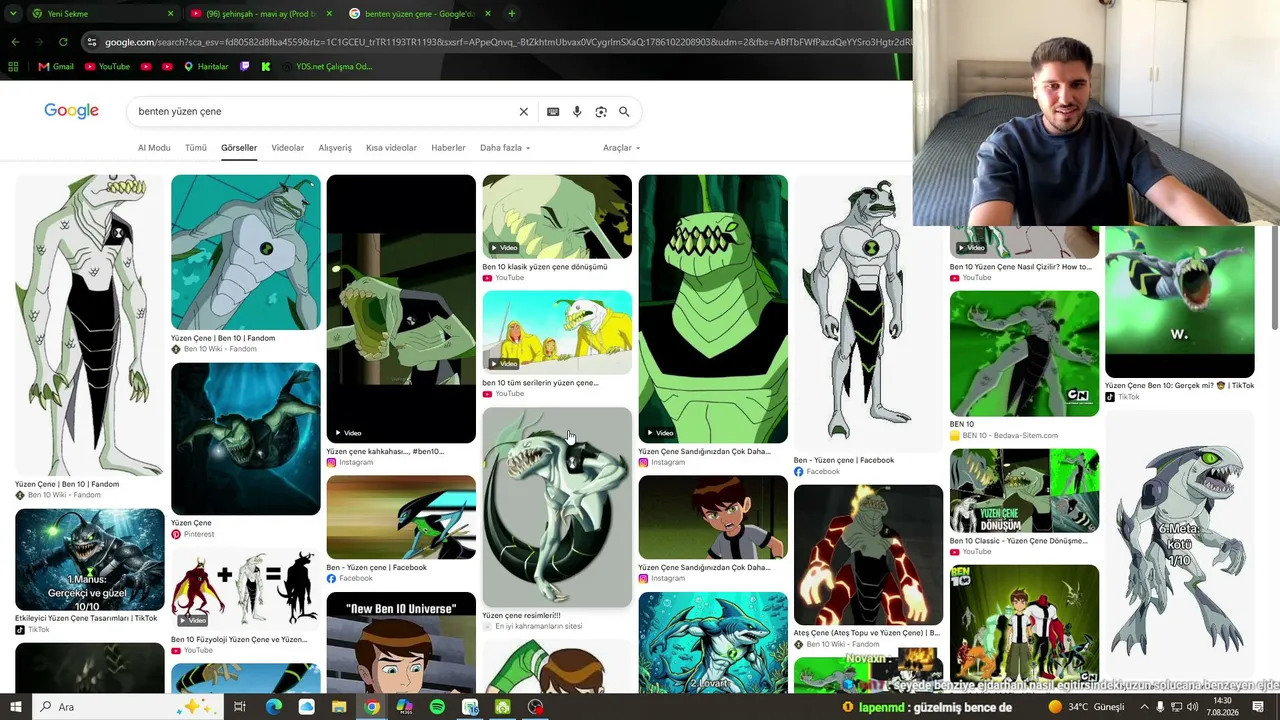
Task: Open 'Ben 10 Füzyoloji Yüzen Çene ve Yüzen...' link
Action: pos(239,640)
